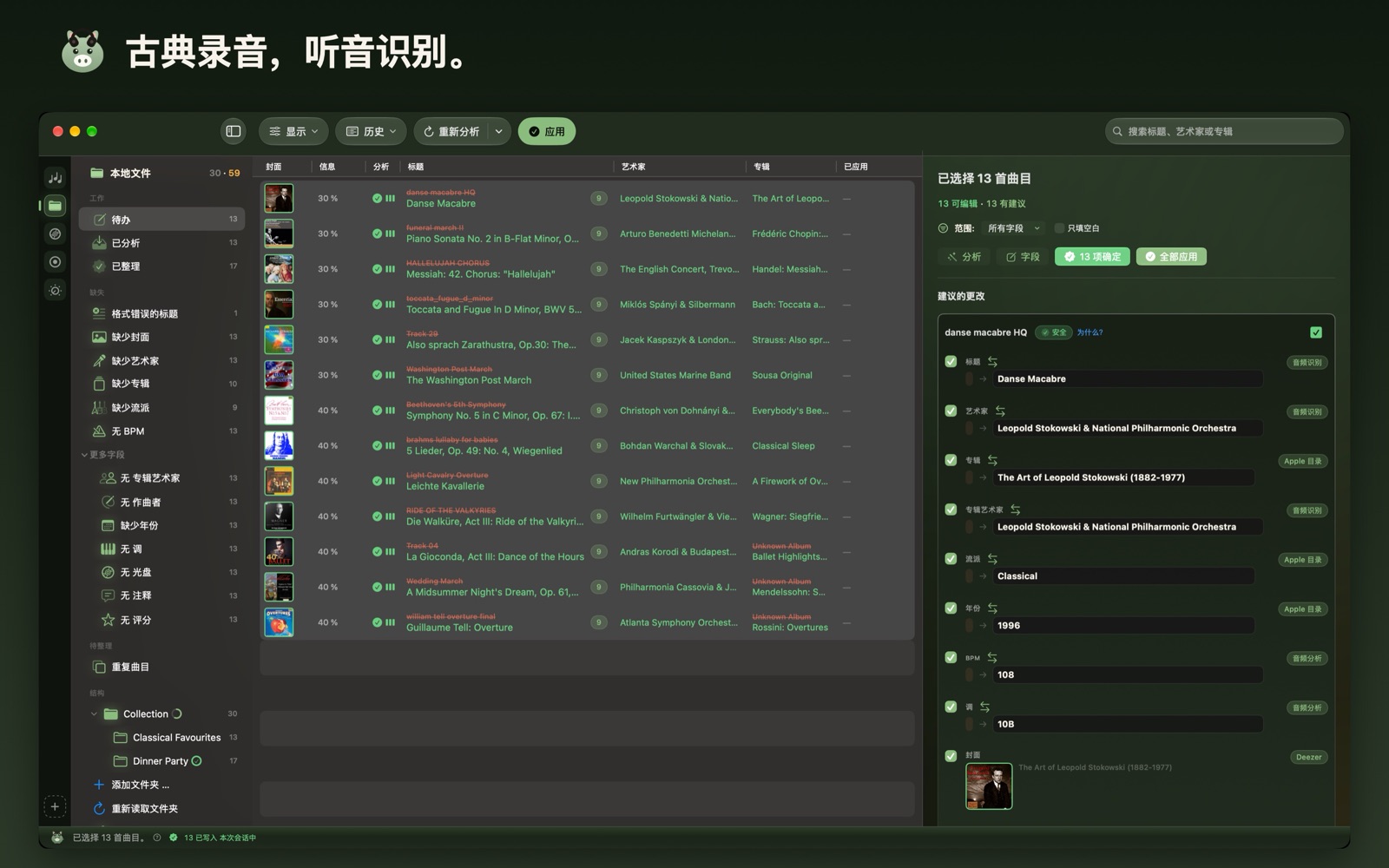Enable the 只填空白 checkbox

point(1059,228)
